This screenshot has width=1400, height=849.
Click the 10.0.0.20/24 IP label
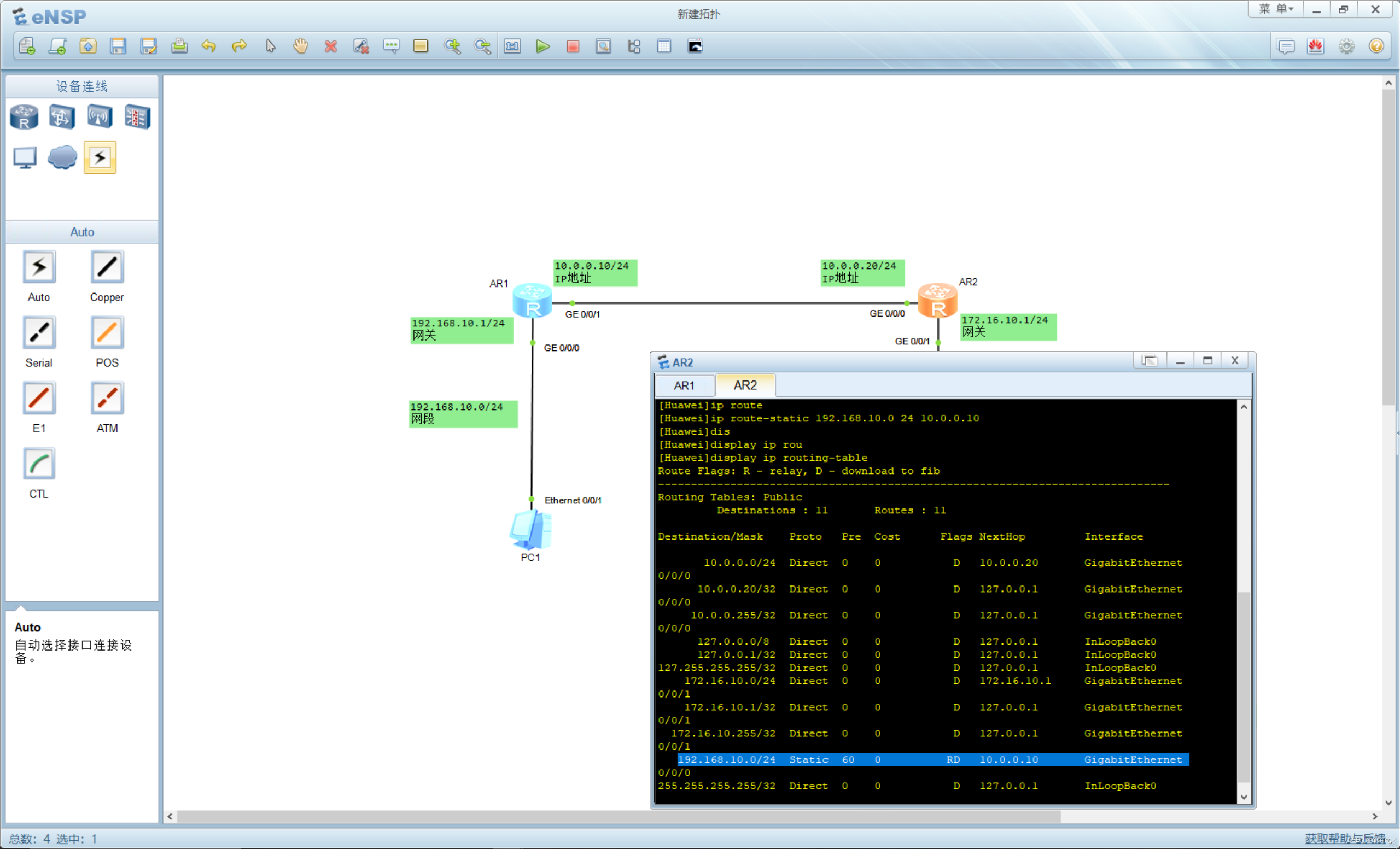862,273
